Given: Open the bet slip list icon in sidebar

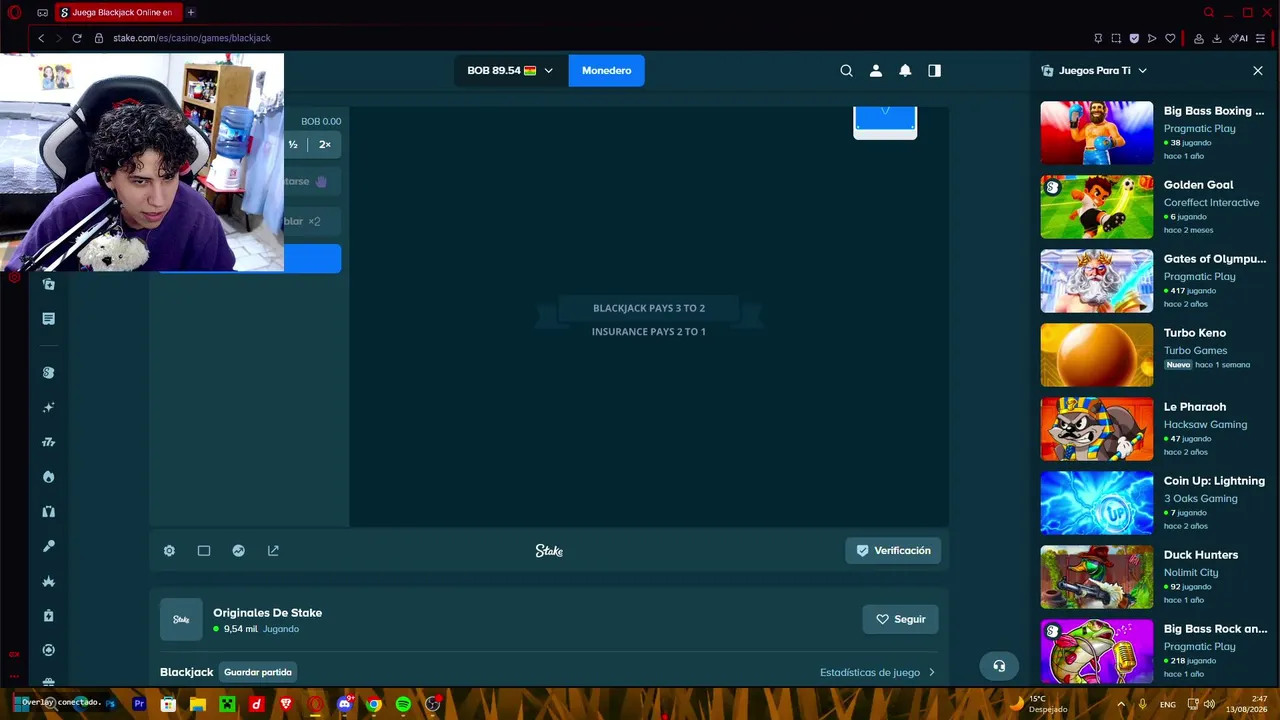Looking at the screenshot, I should [x=48, y=319].
